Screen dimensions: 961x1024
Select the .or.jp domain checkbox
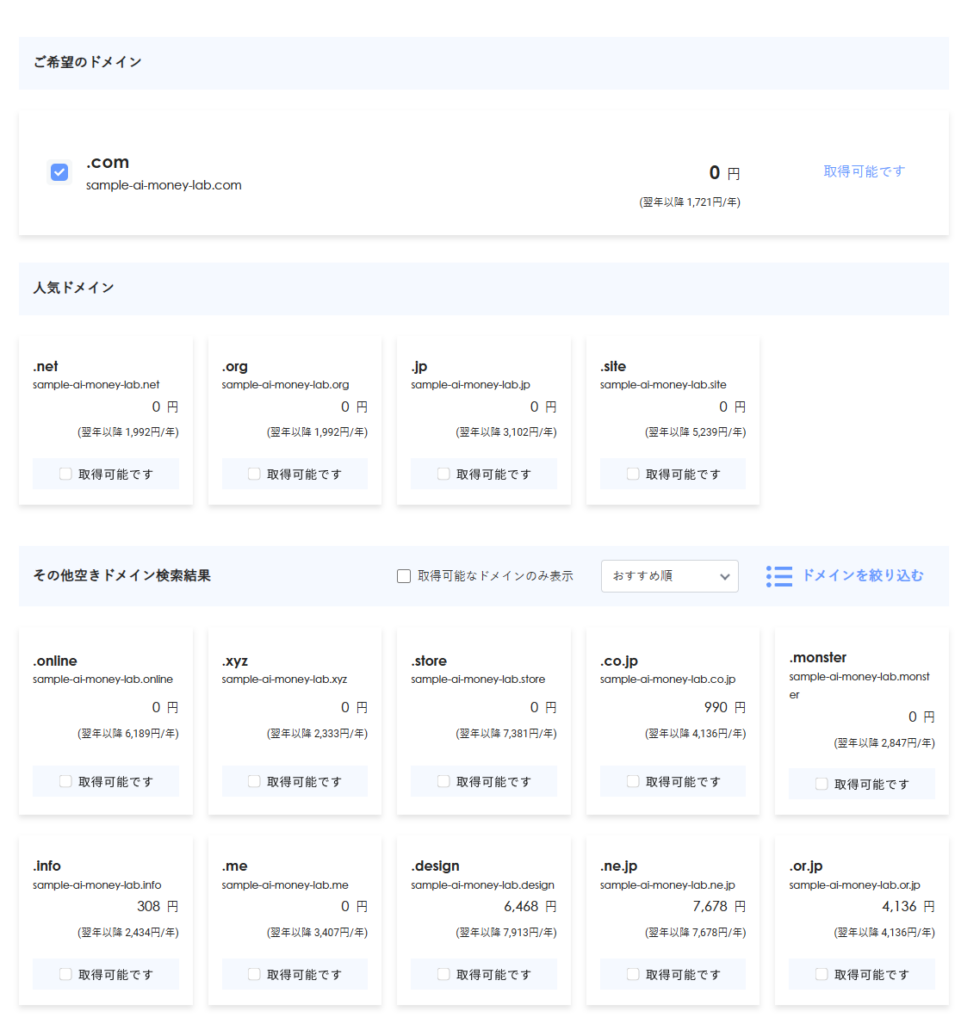pyautogui.click(x=822, y=974)
